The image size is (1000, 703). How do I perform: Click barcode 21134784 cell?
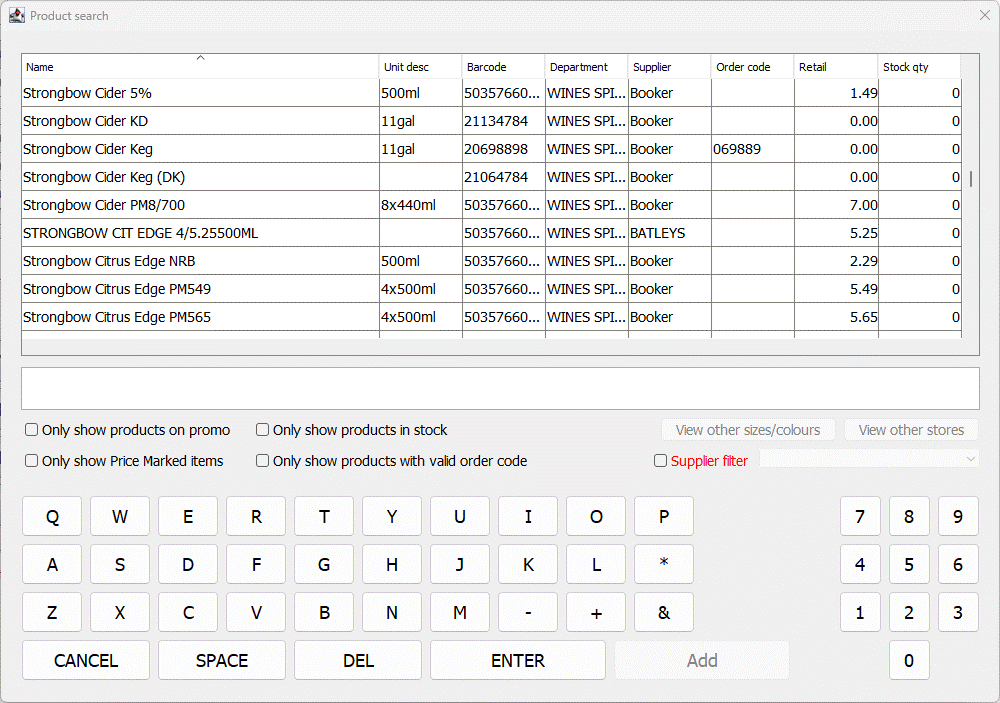[x=504, y=121]
